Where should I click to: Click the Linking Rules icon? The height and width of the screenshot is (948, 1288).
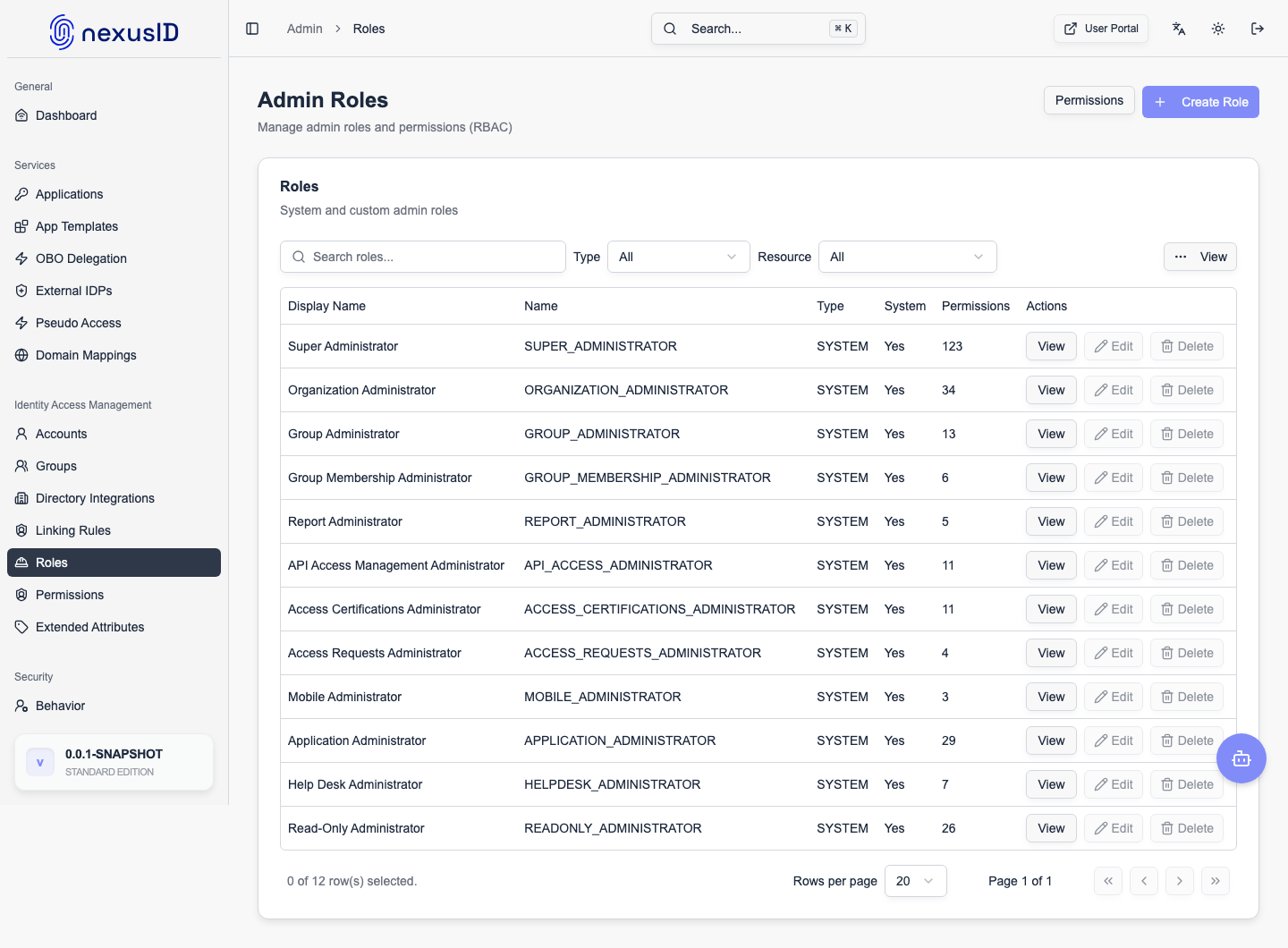pyautogui.click(x=21, y=530)
